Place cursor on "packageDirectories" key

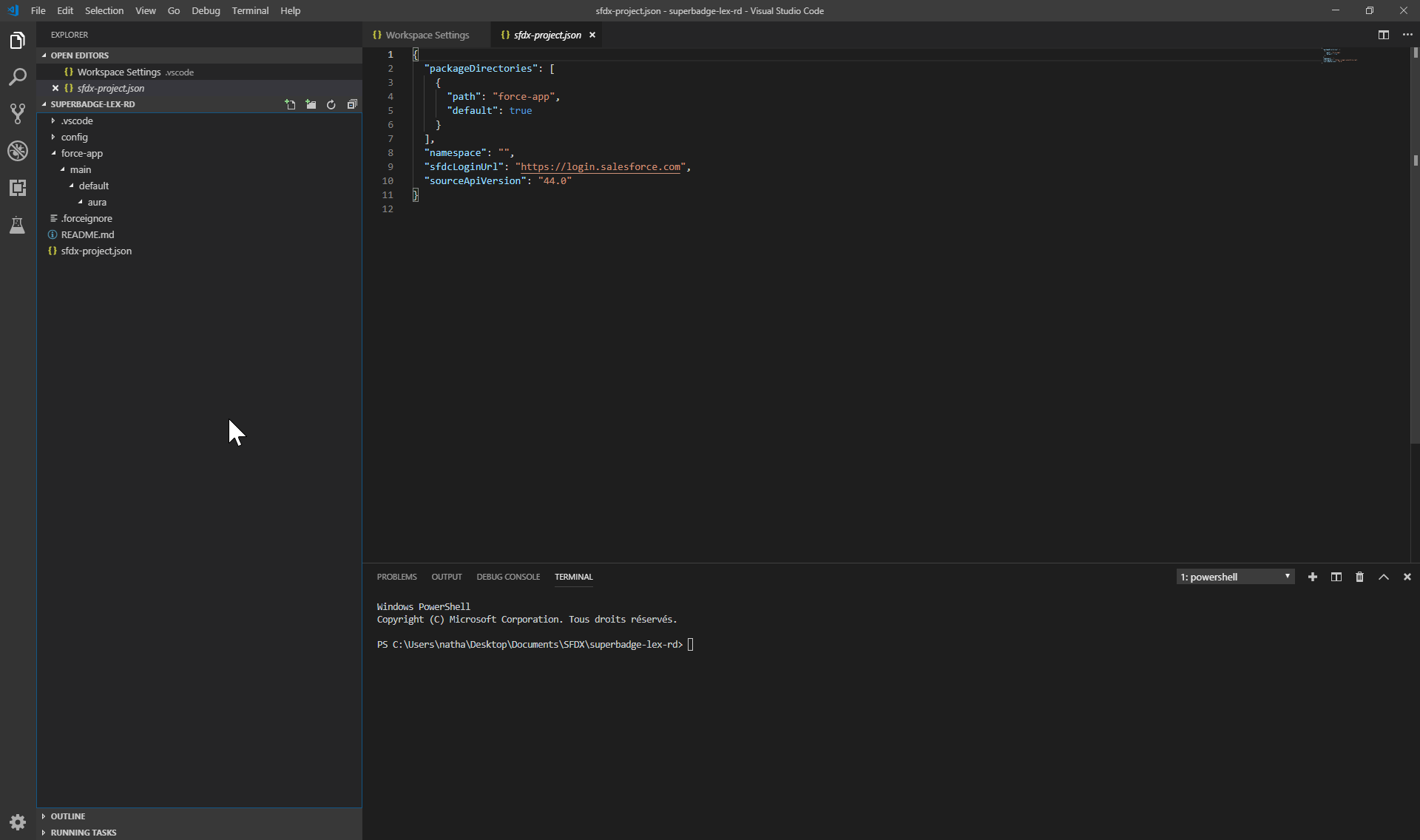pyautogui.click(x=481, y=69)
